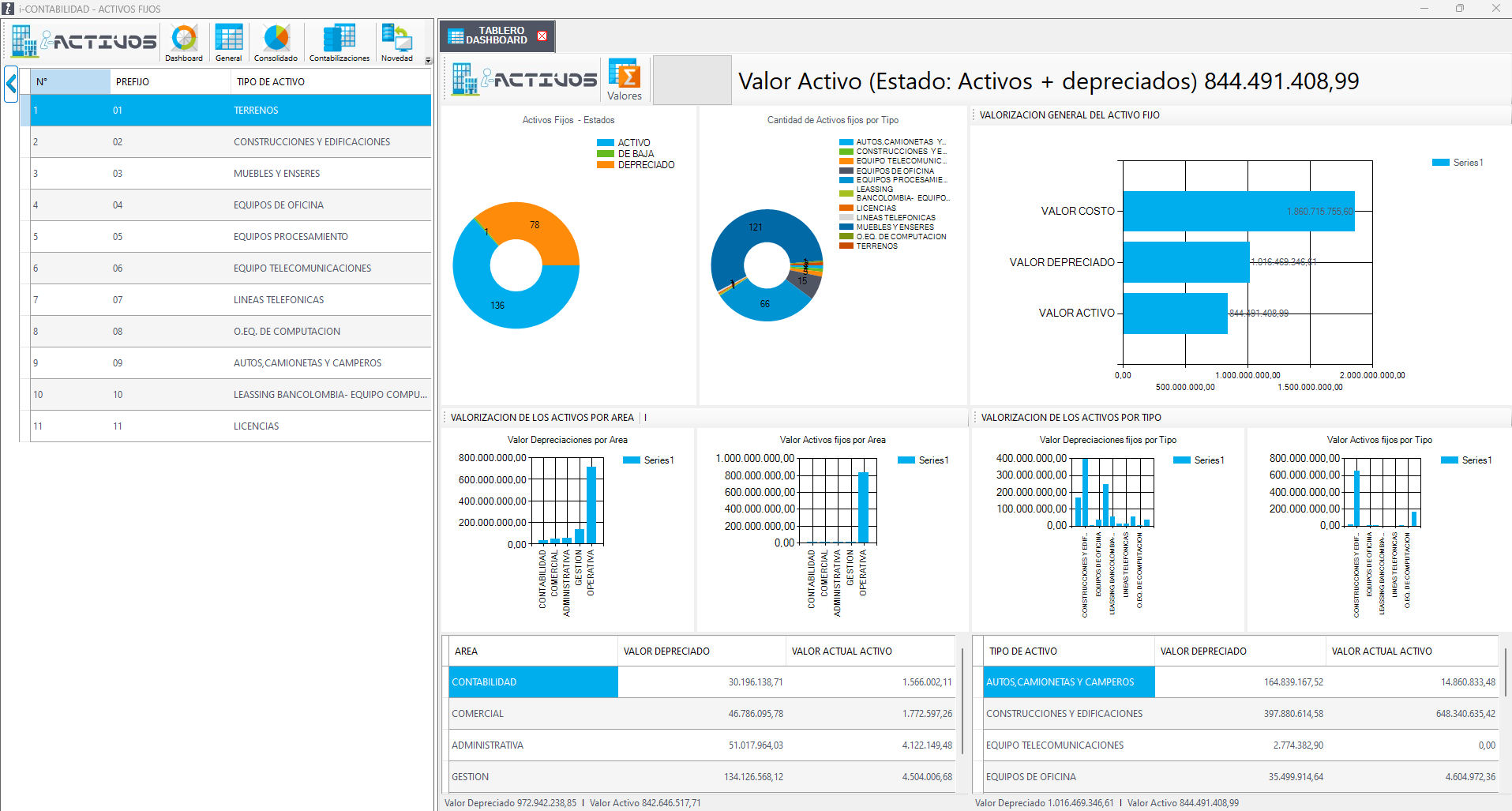Image resolution: width=1512 pixels, height=811 pixels.
Task: Click the VALOR COSTO bar in chart
Action: 1238,212
